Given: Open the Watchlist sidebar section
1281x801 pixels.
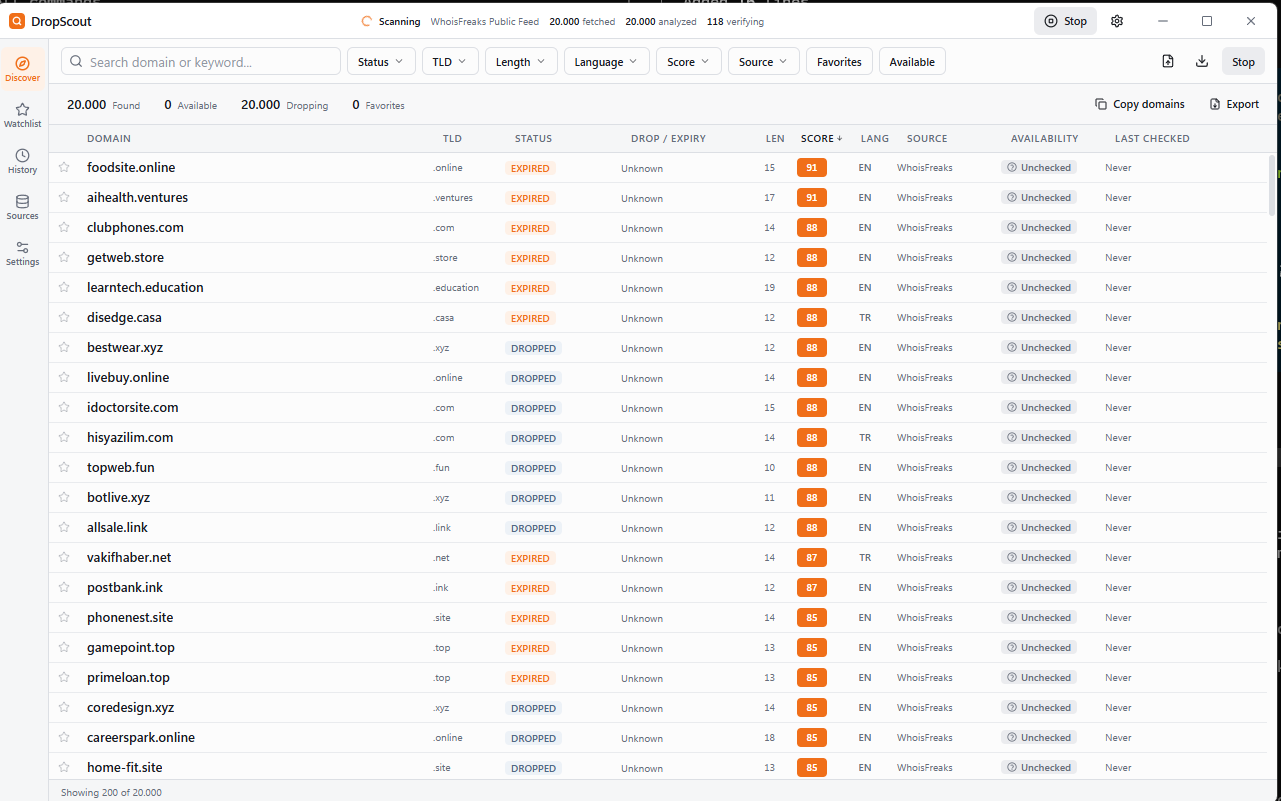Looking at the screenshot, I should [22, 115].
